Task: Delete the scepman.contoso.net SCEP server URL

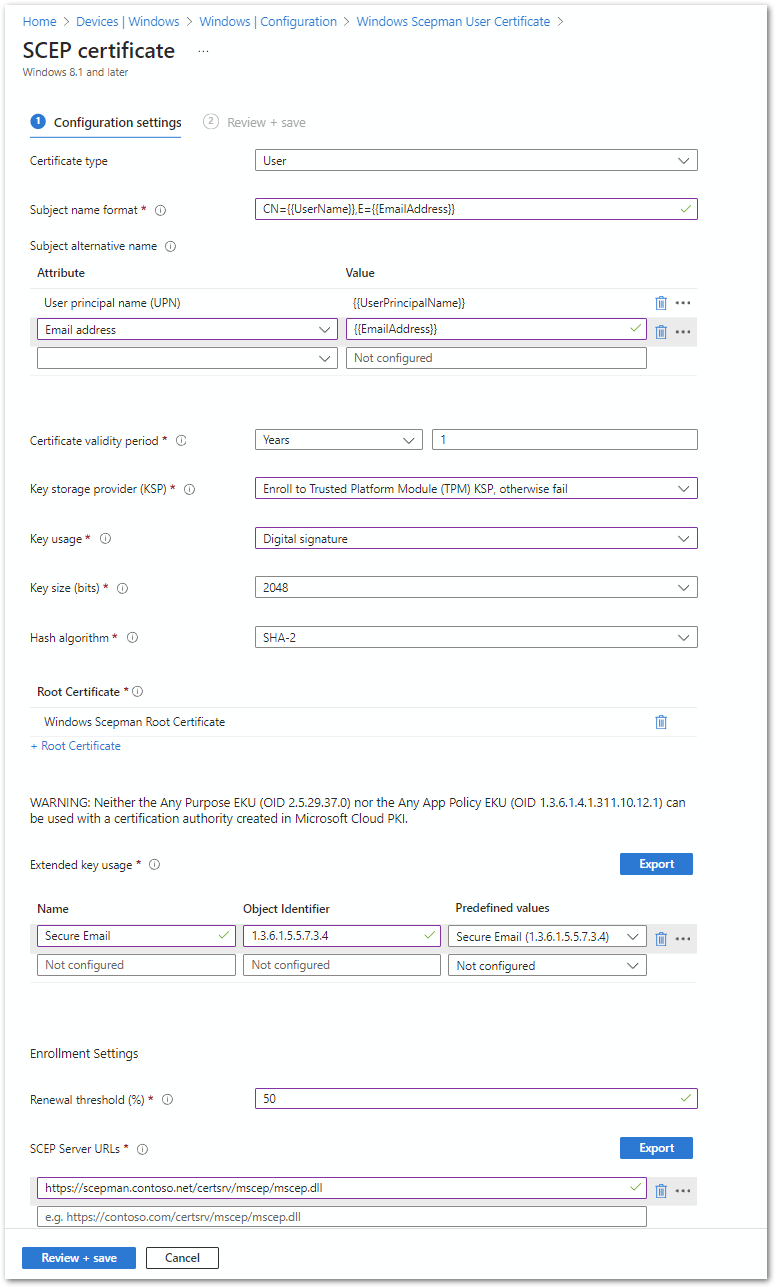Action: (660, 1190)
